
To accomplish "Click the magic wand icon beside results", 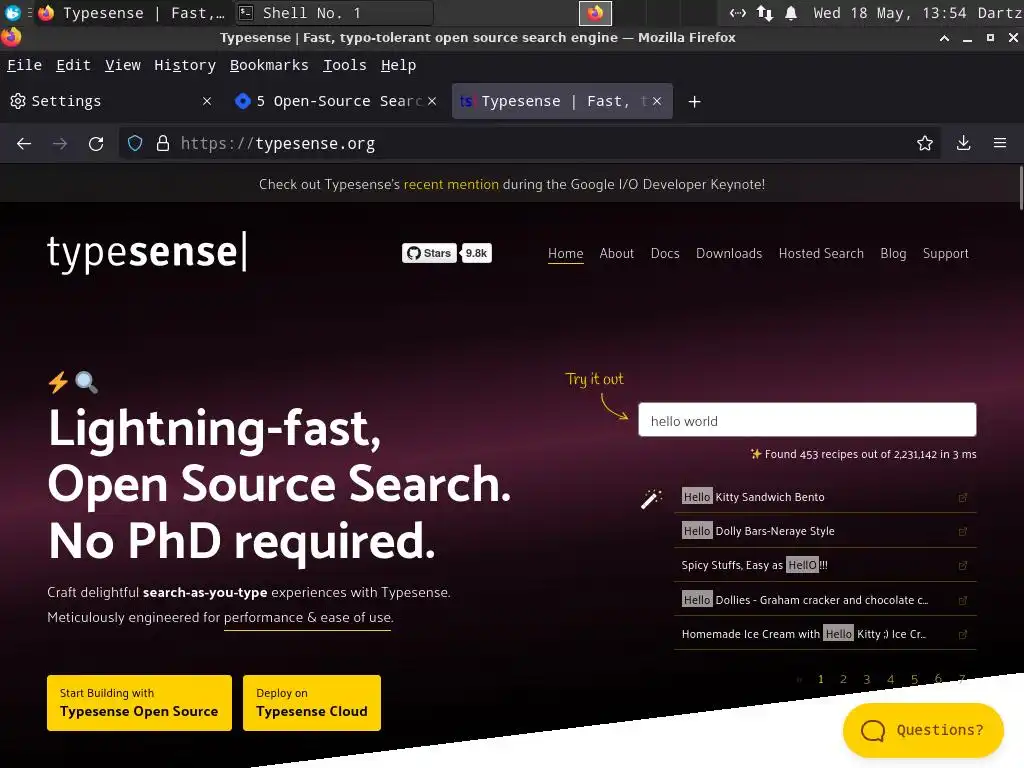I will tap(651, 499).
